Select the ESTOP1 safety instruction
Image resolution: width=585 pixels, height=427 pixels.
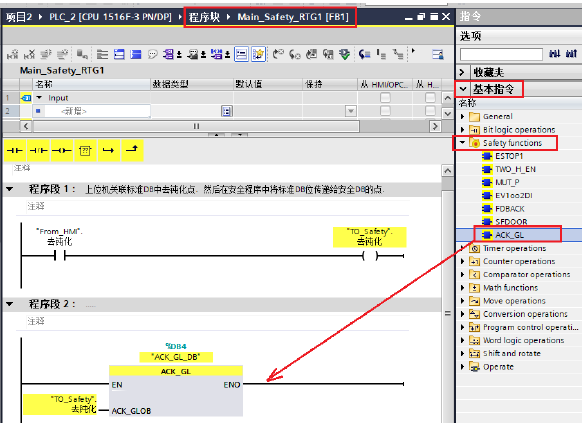tap(509, 156)
